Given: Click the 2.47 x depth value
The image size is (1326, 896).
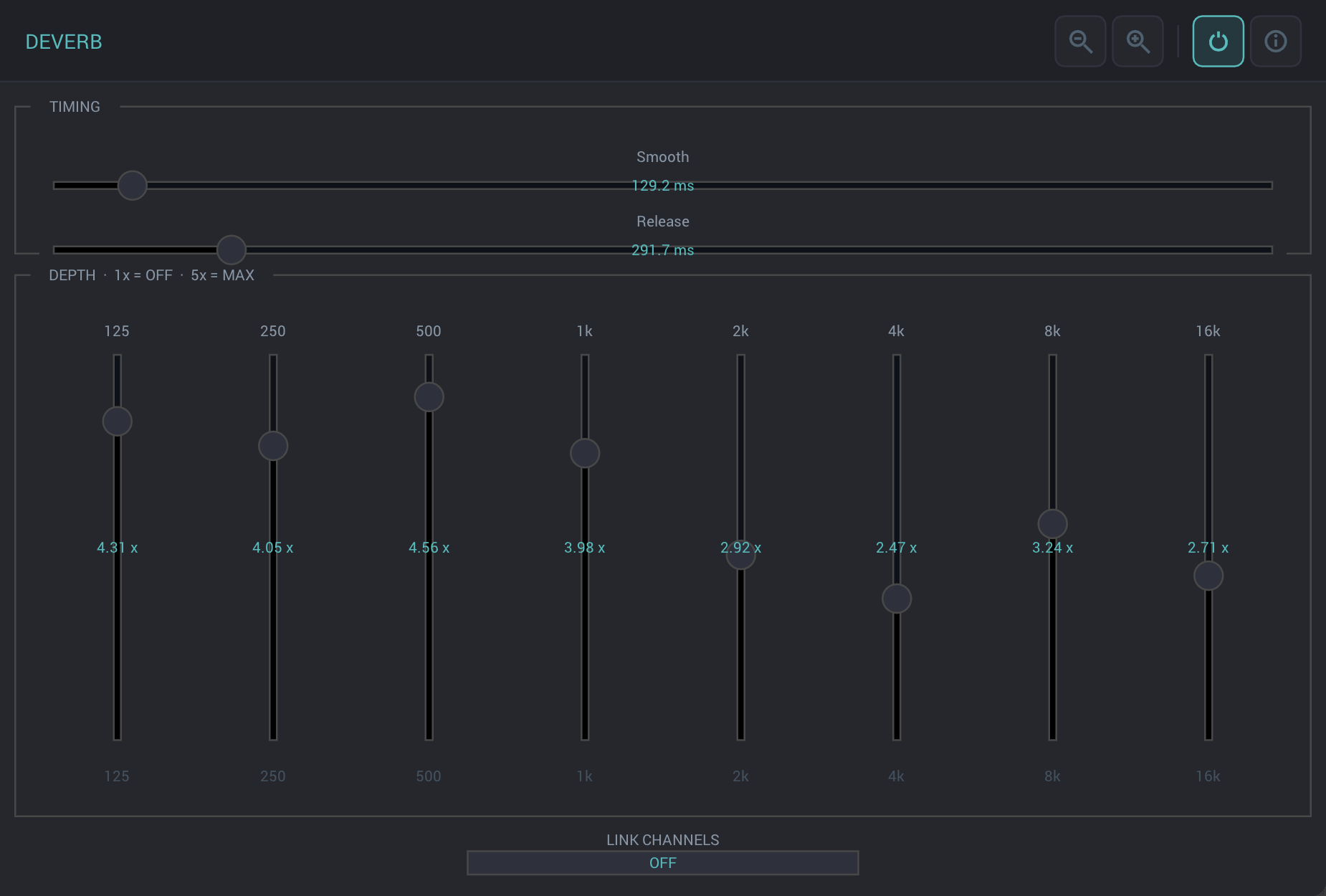Looking at the screenshot, I should (x=896, y=548).
